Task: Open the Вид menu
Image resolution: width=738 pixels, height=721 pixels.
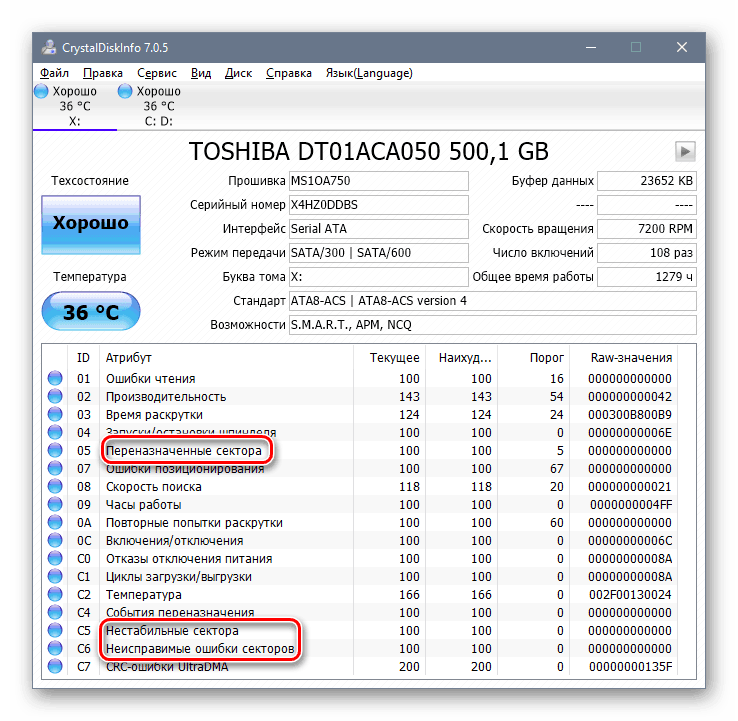Action: 201,73
